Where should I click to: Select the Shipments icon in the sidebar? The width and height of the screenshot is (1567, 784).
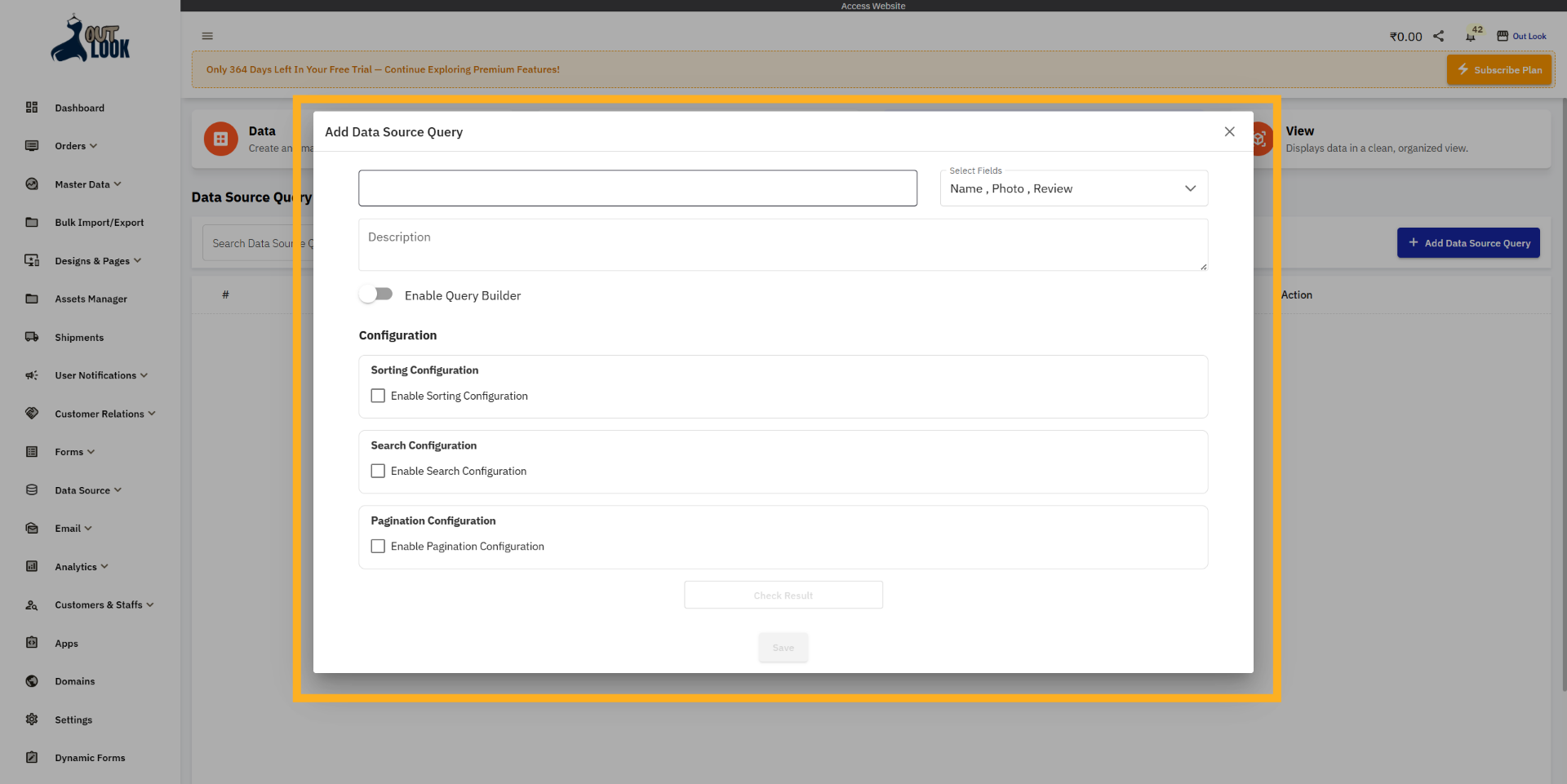pyautogui.click(x=32, y=337)
